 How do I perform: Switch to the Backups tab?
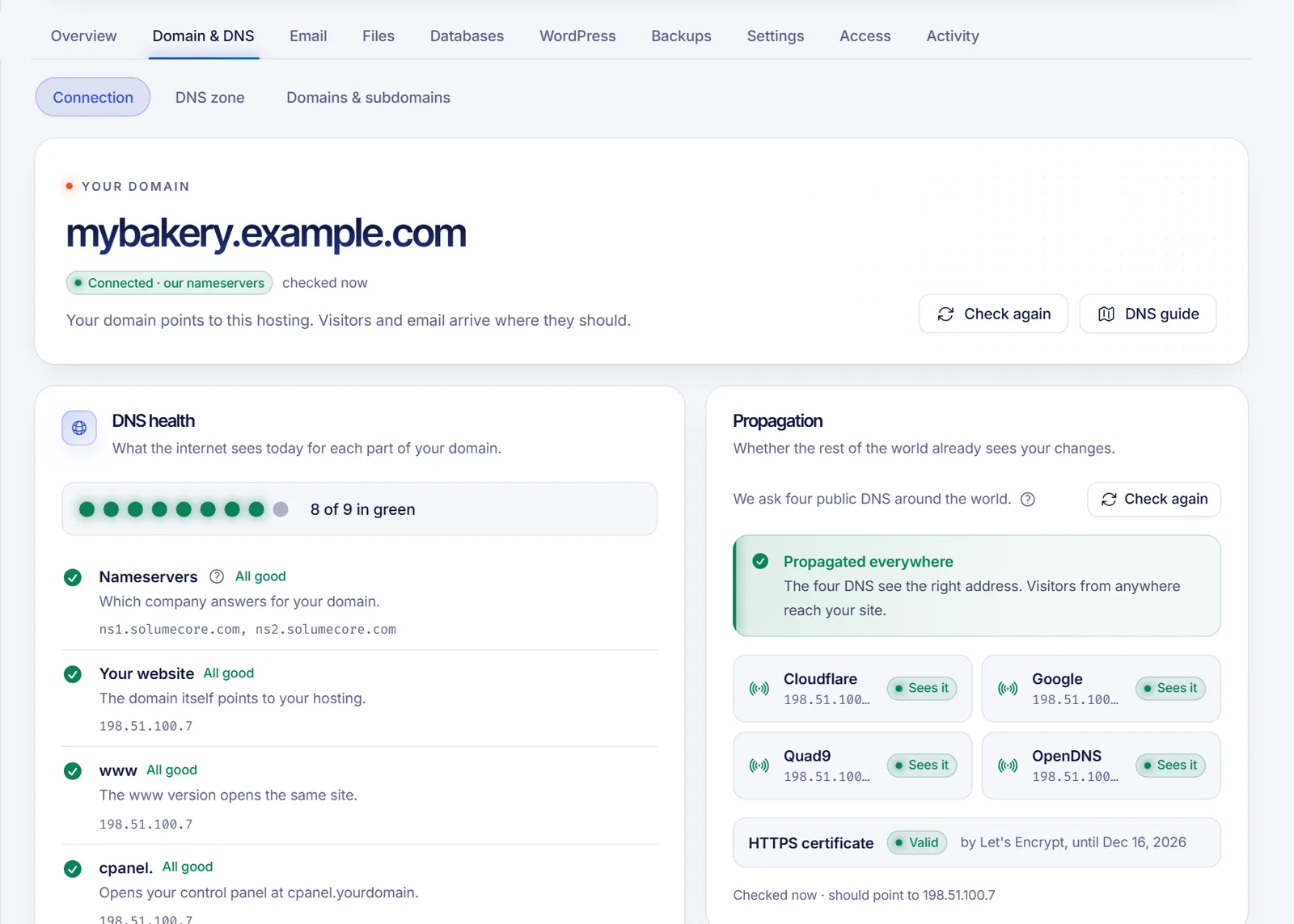[681, 36]
